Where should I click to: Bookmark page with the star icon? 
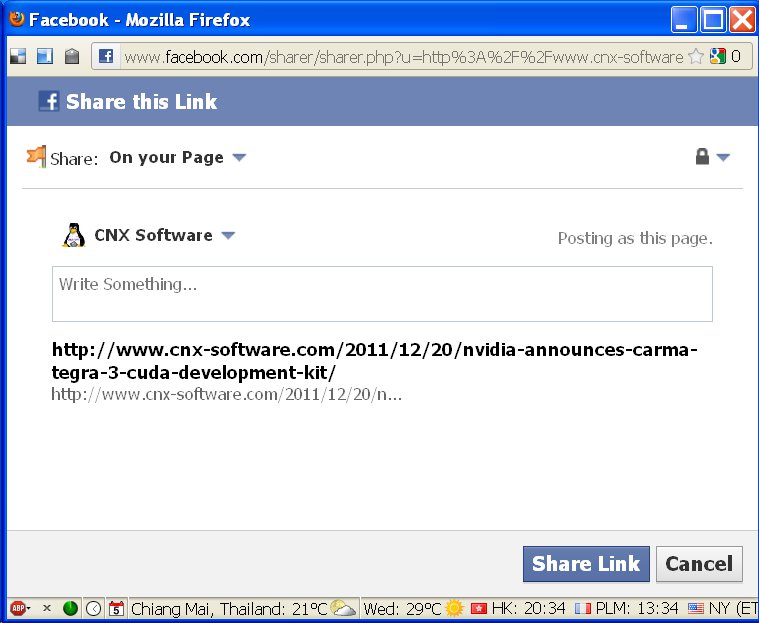(696, 57)
